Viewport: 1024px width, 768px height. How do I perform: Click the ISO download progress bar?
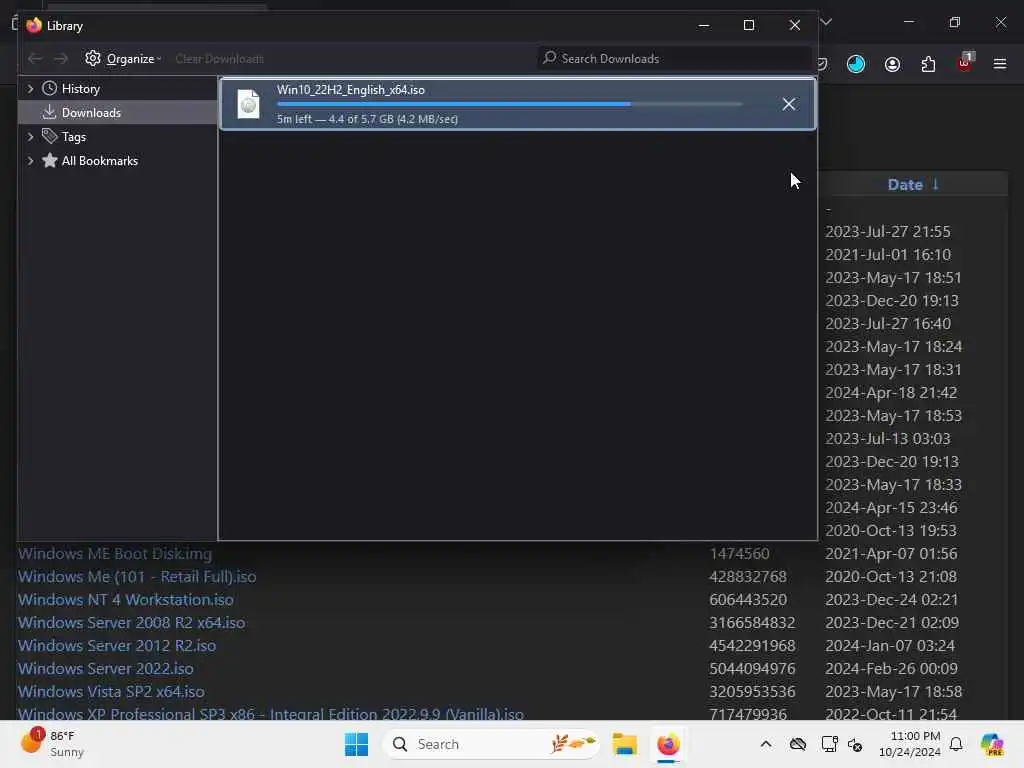509,104
